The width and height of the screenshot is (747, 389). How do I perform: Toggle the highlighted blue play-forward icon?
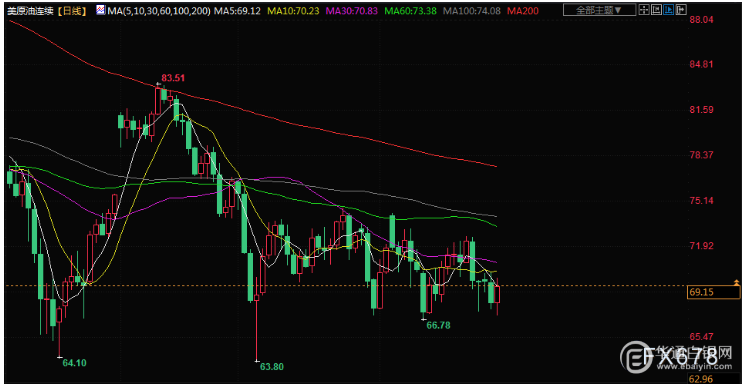tap(668, 10)
